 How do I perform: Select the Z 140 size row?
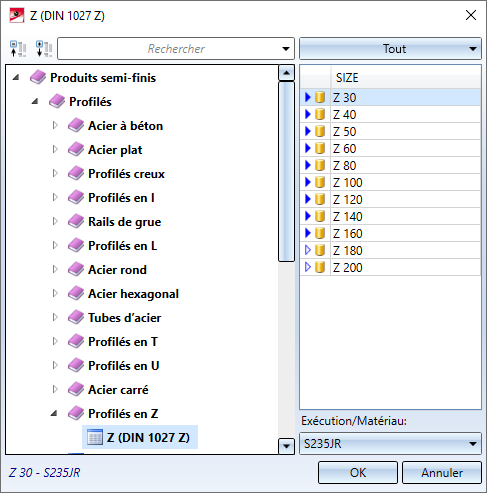click(390, 216)
